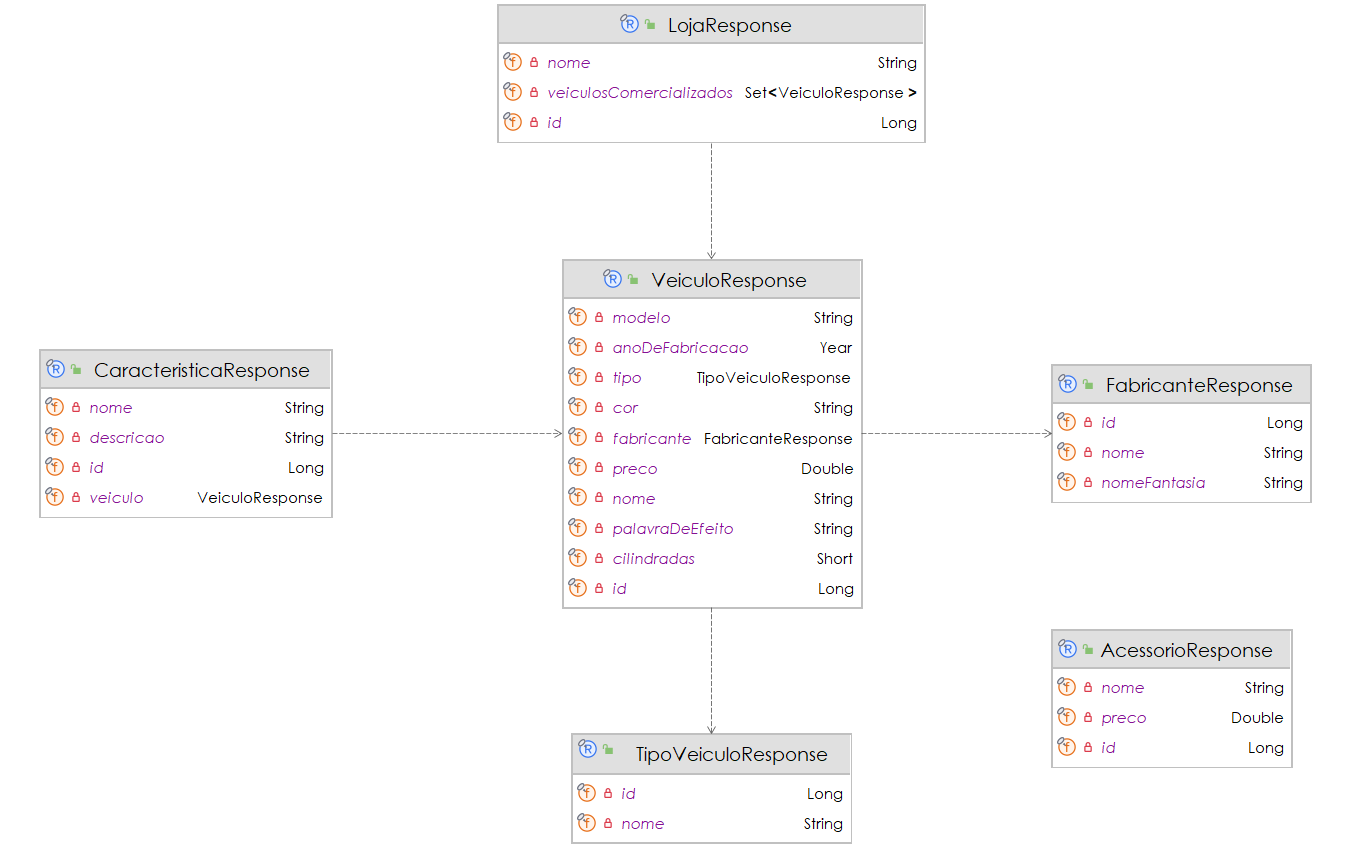This screenshot has width=1359, height=849.
Task: Select the LojaResponse class title
Action: point(729,26)
